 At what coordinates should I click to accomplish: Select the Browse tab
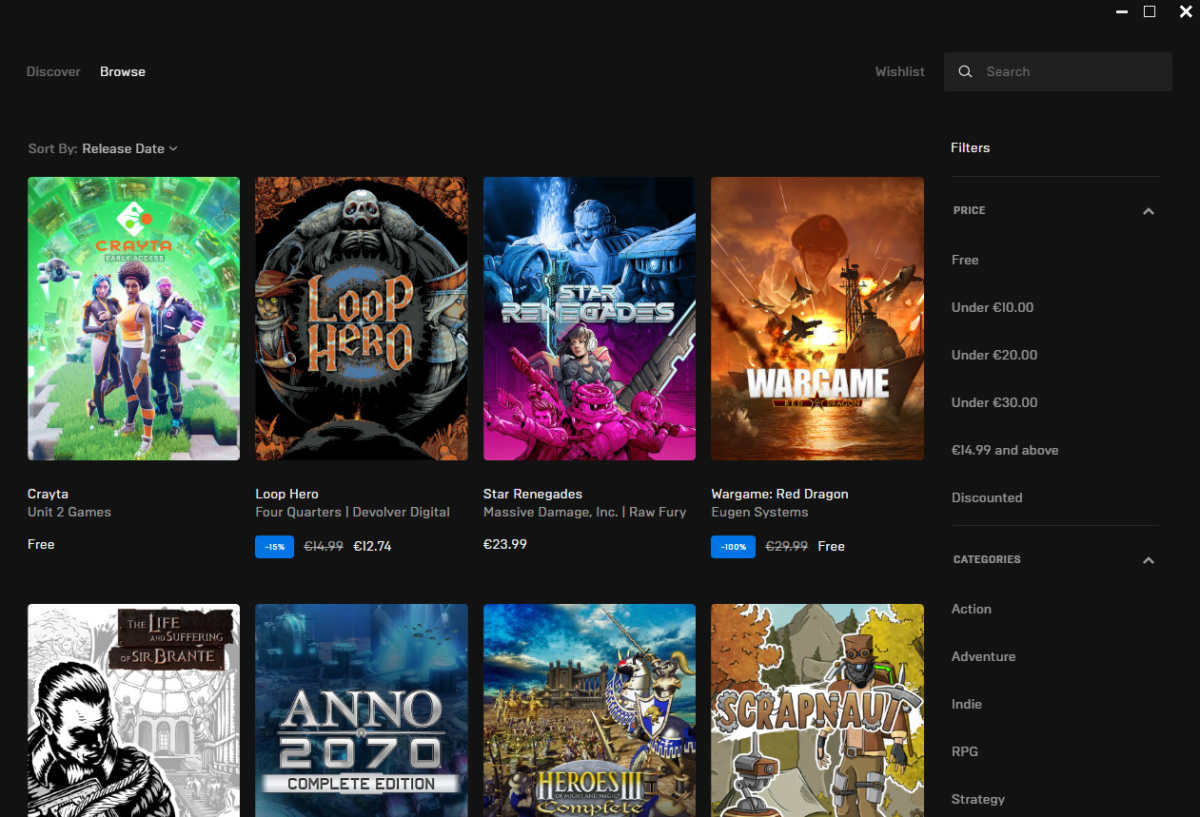tap(122, 72)
